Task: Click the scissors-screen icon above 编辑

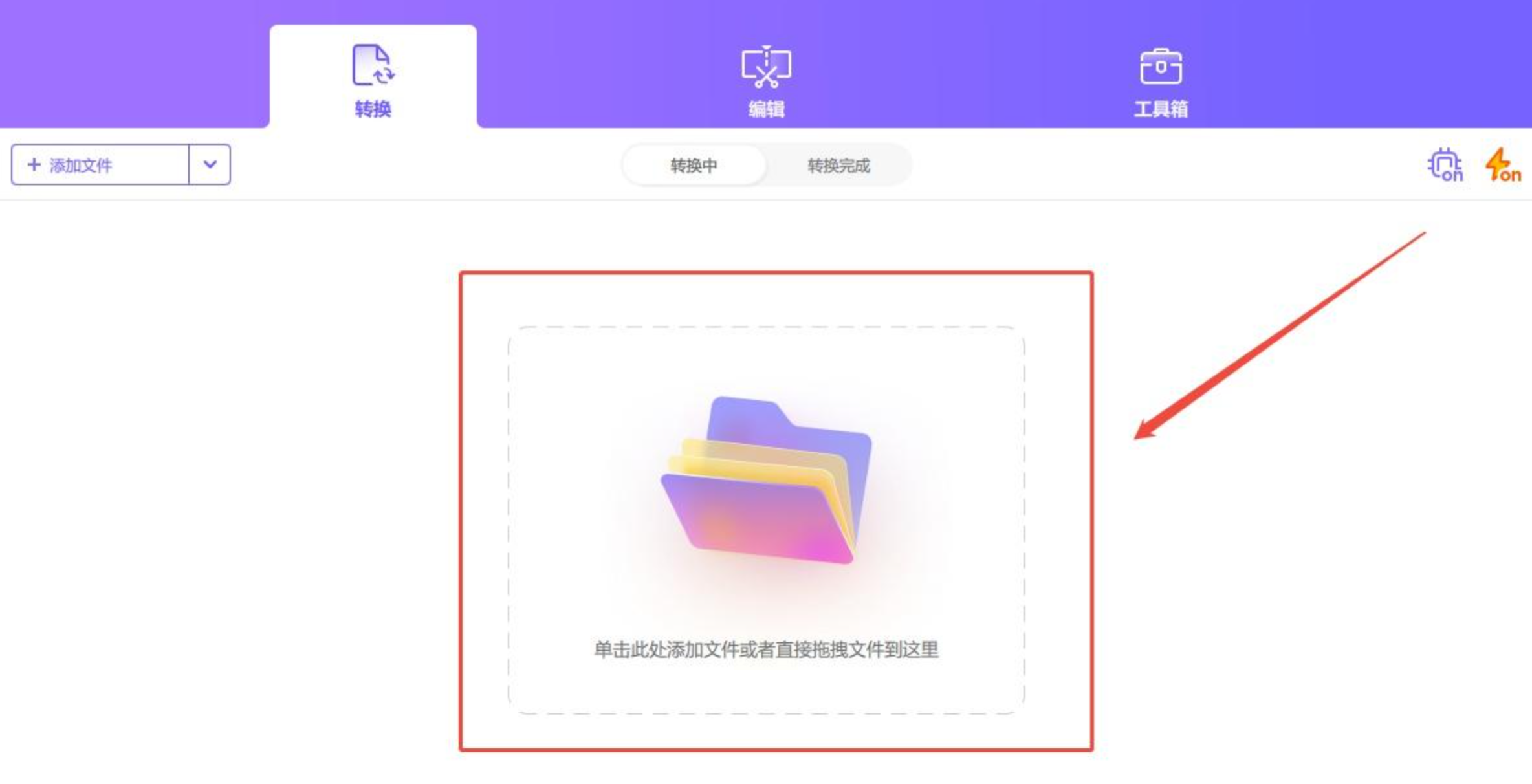Action: 766,67
